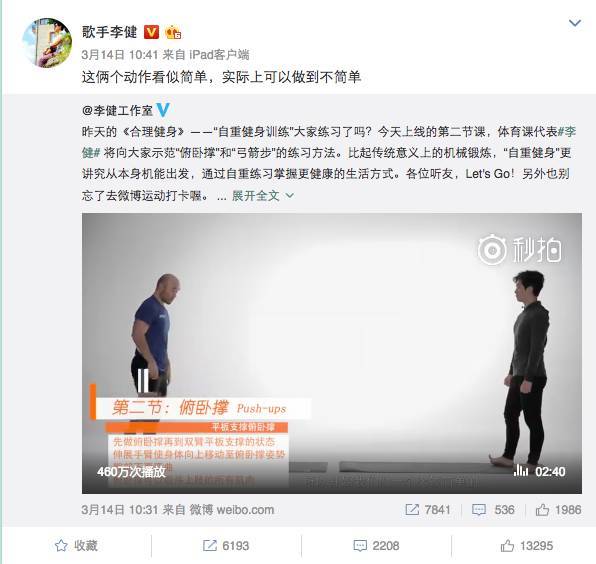Screen dimensions: 596x564
Task: Open the 2208 comments section
Action: click(x=376, y=545)
